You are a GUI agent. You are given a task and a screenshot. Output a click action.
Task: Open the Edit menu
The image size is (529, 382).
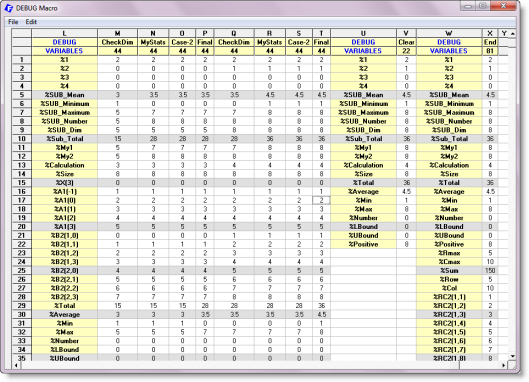[31, 22]
